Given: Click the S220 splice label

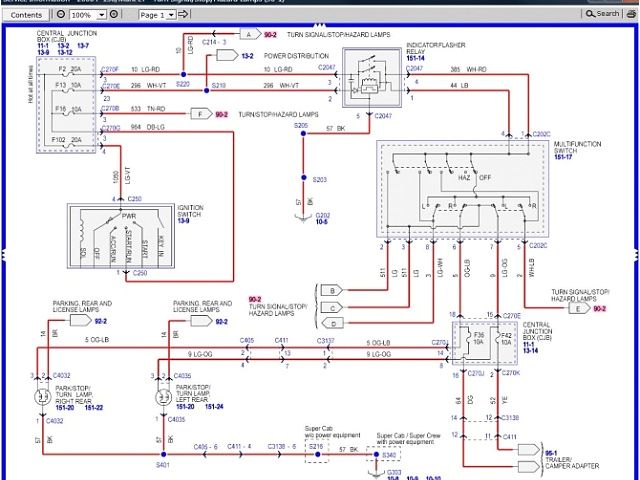Looking at the screenshot, I should (183, 86).
